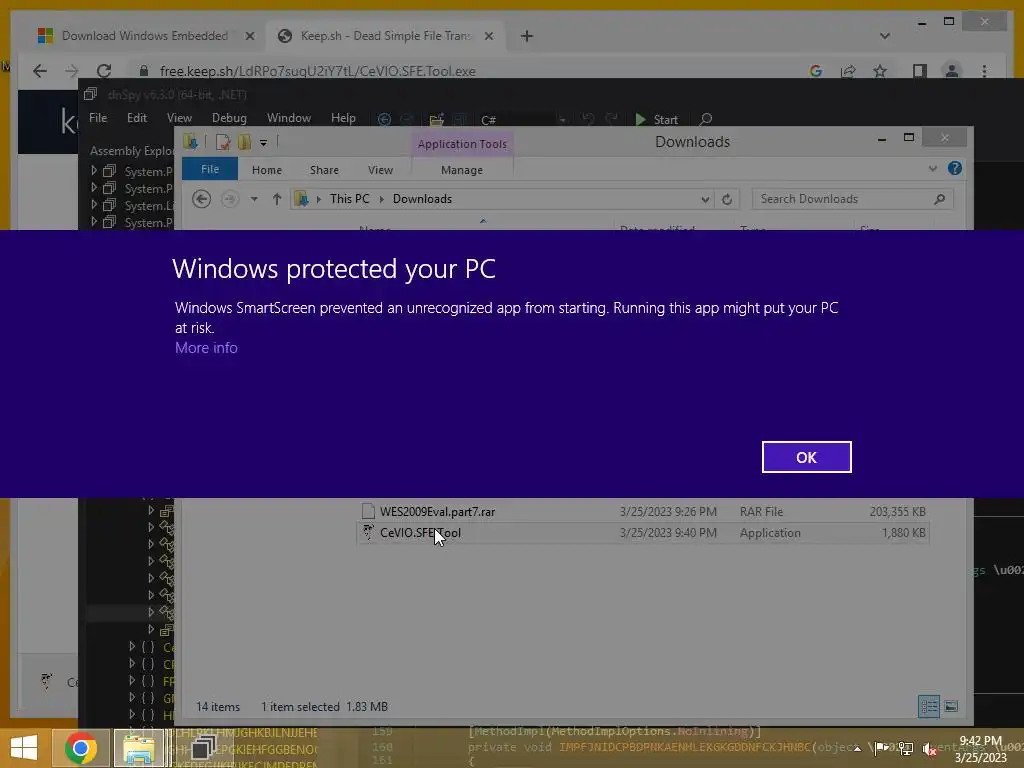Image resolution: width=1024 pixels, height=768 pixels.
Task: Go back in Chrome history
Action: point(40,71)
